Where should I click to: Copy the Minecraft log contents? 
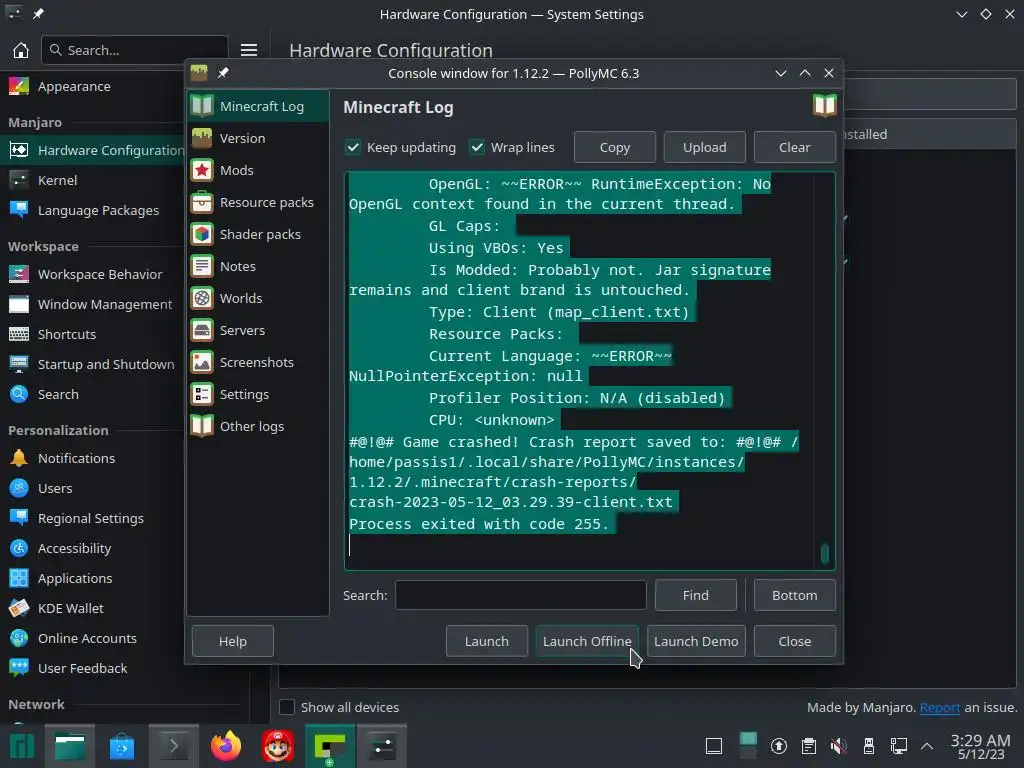[615, 147]
